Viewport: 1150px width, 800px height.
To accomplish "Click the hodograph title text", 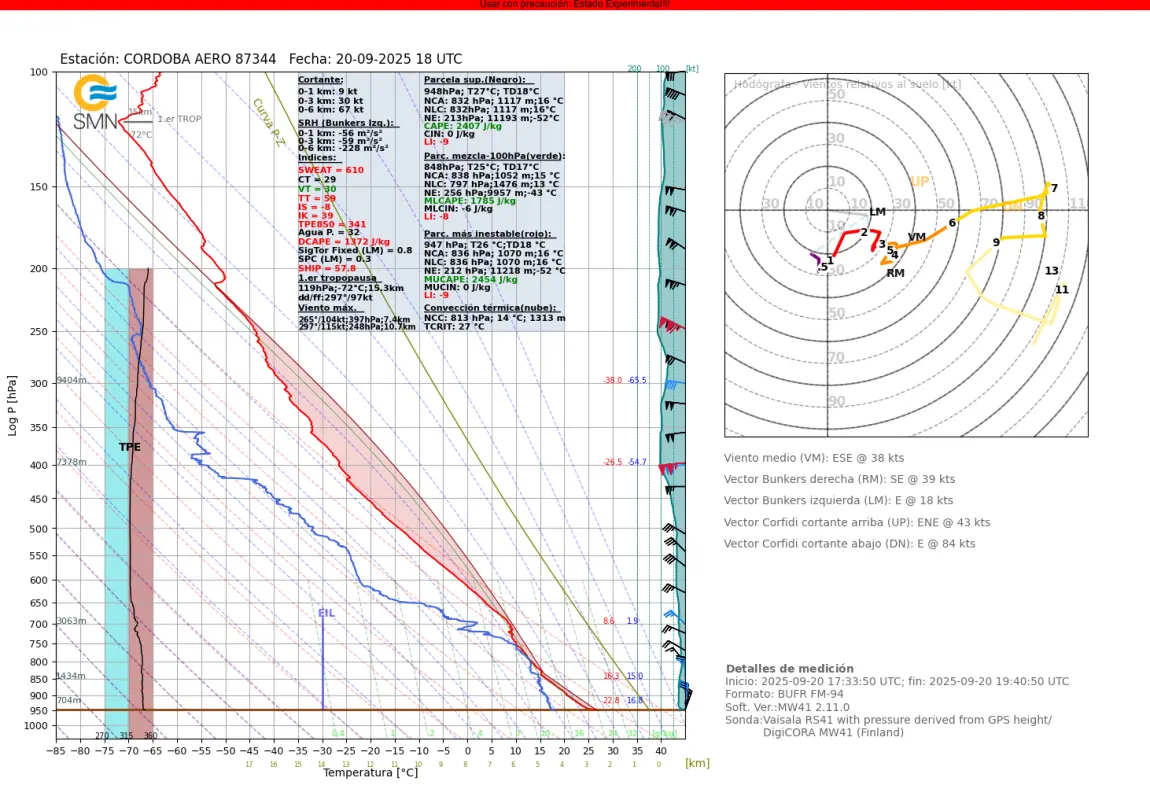I will point(847,84).
